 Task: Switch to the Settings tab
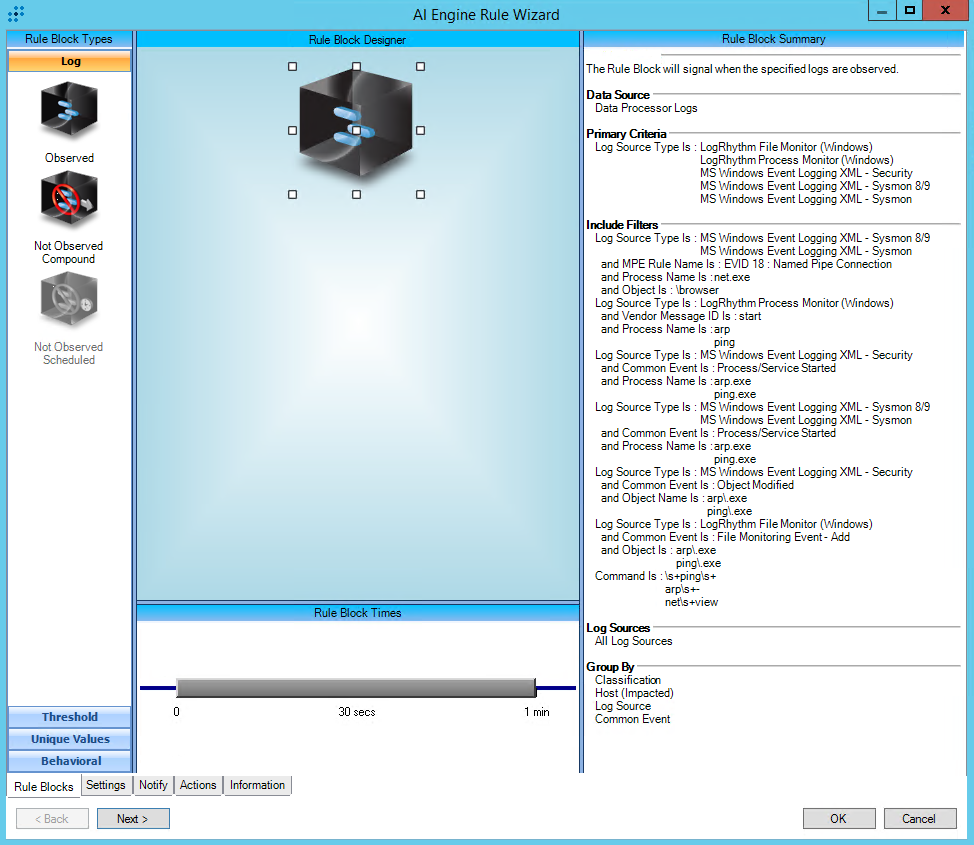(106, 785)
